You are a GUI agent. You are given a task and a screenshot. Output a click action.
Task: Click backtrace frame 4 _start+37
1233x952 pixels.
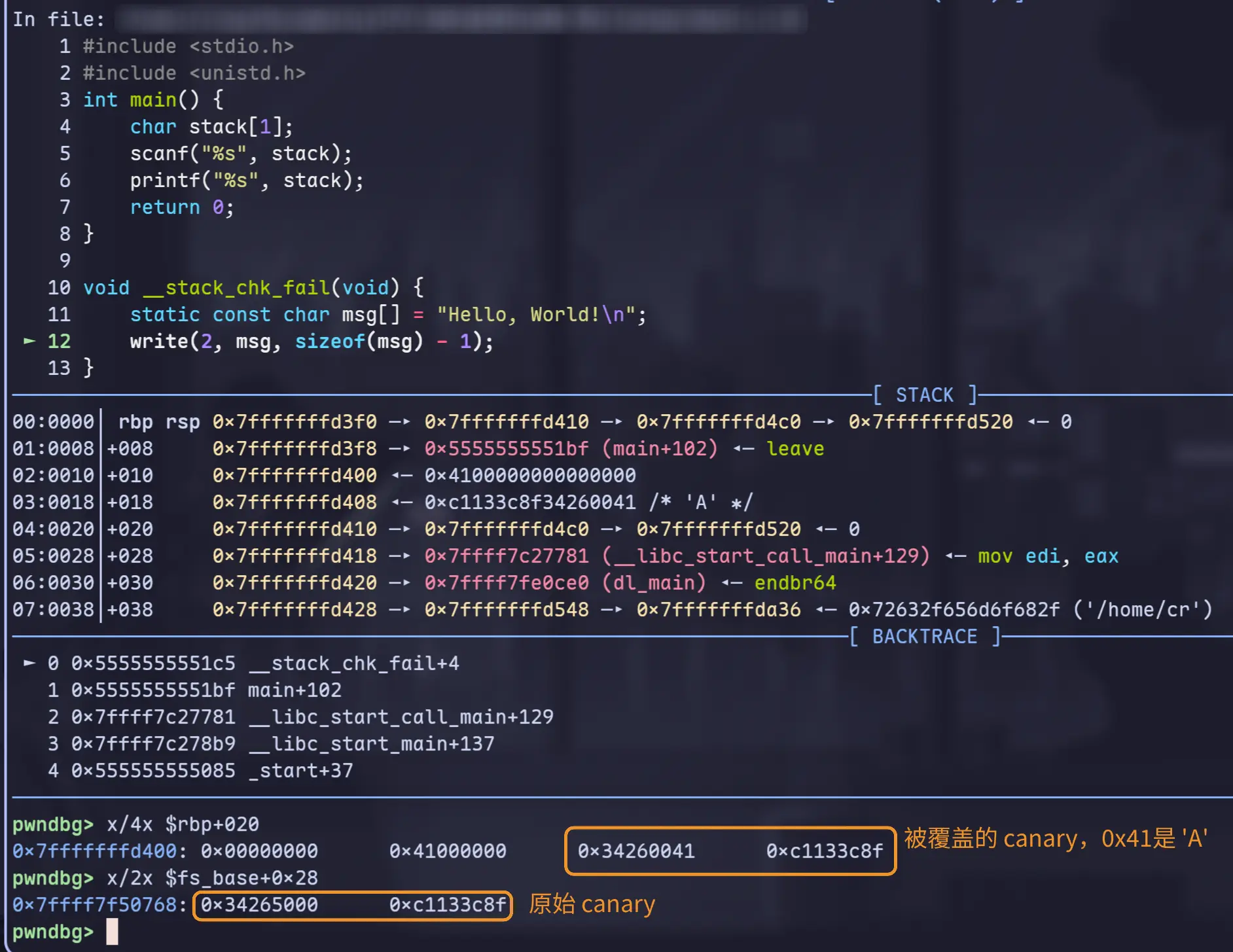point(200,771)
